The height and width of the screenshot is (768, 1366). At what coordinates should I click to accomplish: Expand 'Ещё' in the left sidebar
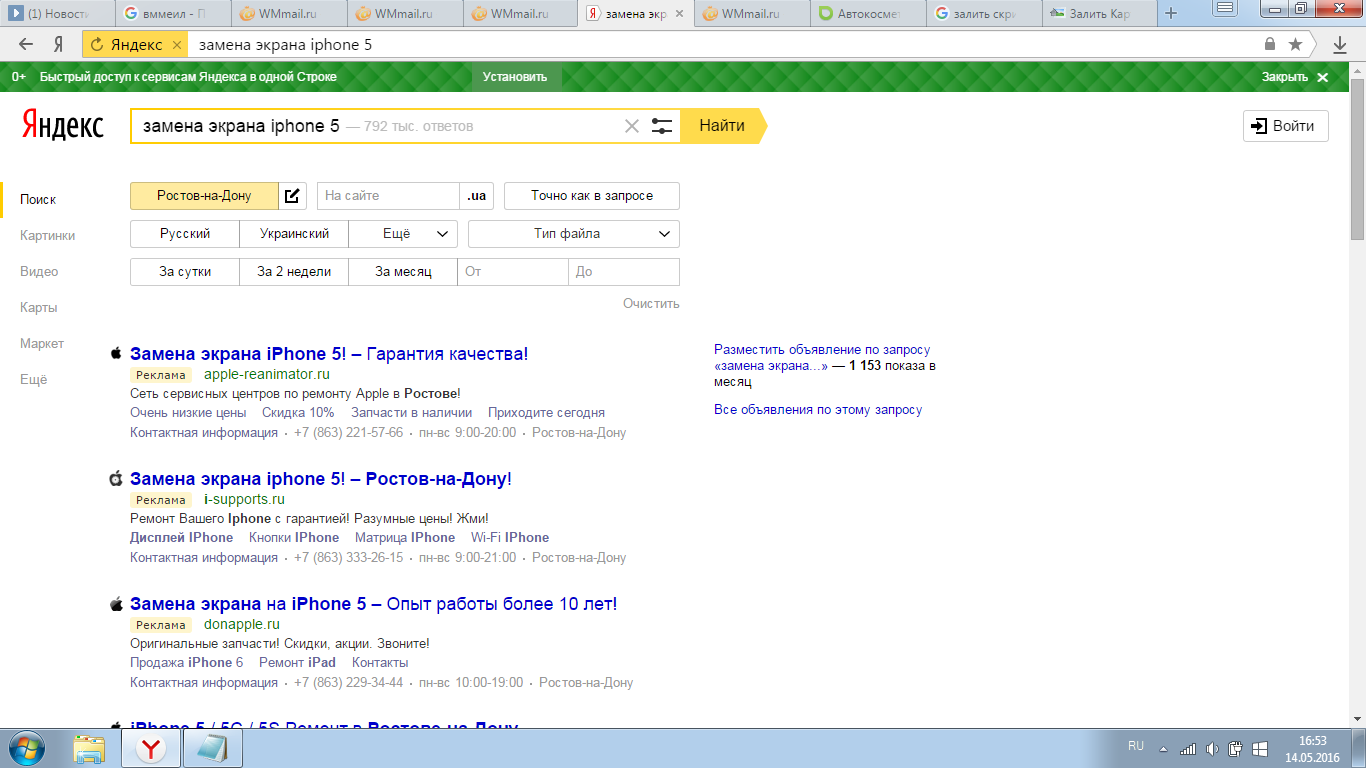[x=34, y=380]
